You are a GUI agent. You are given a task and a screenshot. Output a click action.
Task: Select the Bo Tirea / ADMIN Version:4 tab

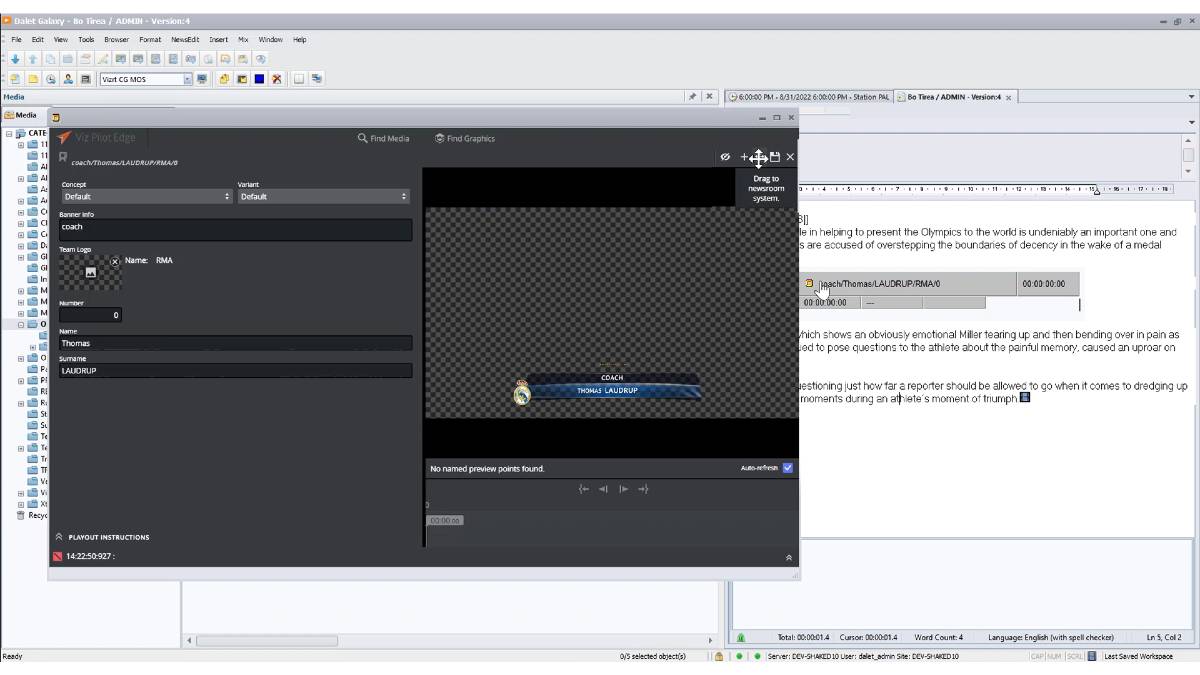point(955,97)
